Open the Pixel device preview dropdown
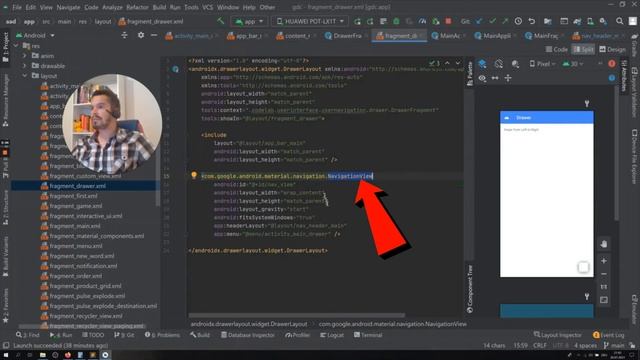Screen dimensions: 640x360 (x=542, y=64)
